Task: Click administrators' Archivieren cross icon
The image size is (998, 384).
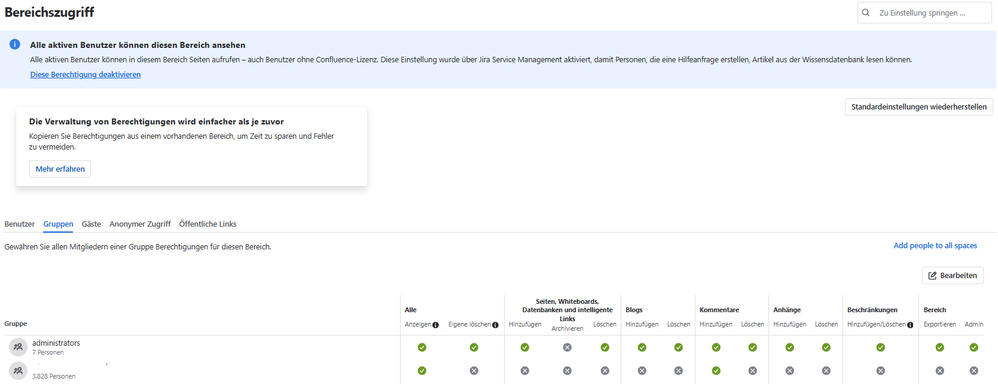Action: coord(567,347)
